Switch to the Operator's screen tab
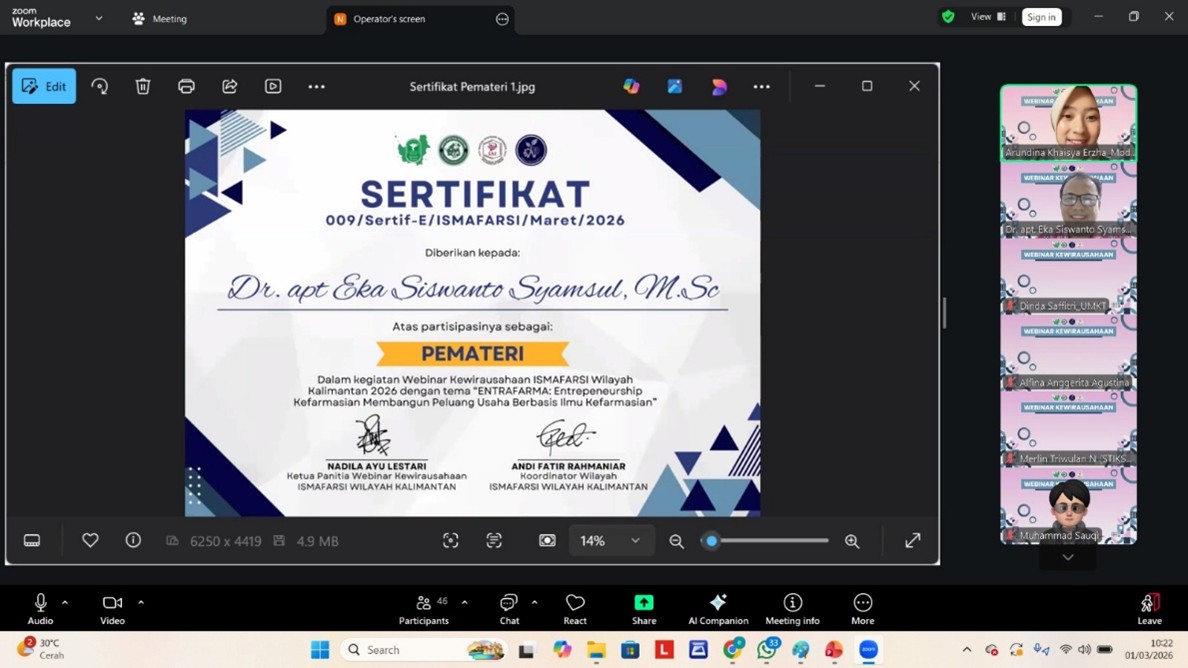The width and height of the screenshot is (1188, 668). tap(390, 19)
